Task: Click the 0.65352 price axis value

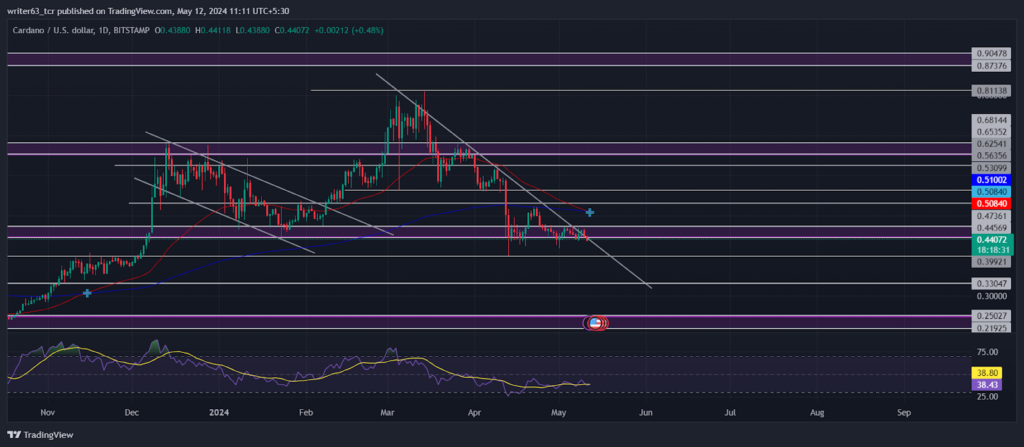Action: click(x=992, y=131)
